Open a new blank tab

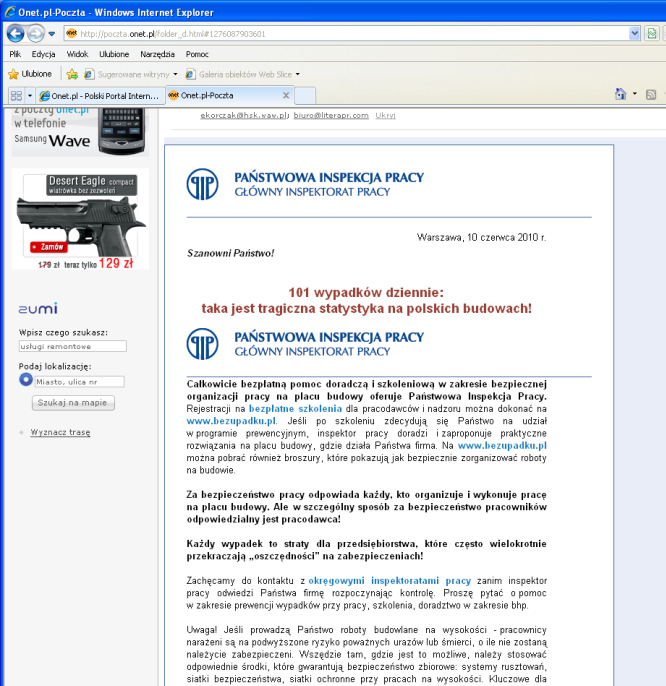(305, 96)
